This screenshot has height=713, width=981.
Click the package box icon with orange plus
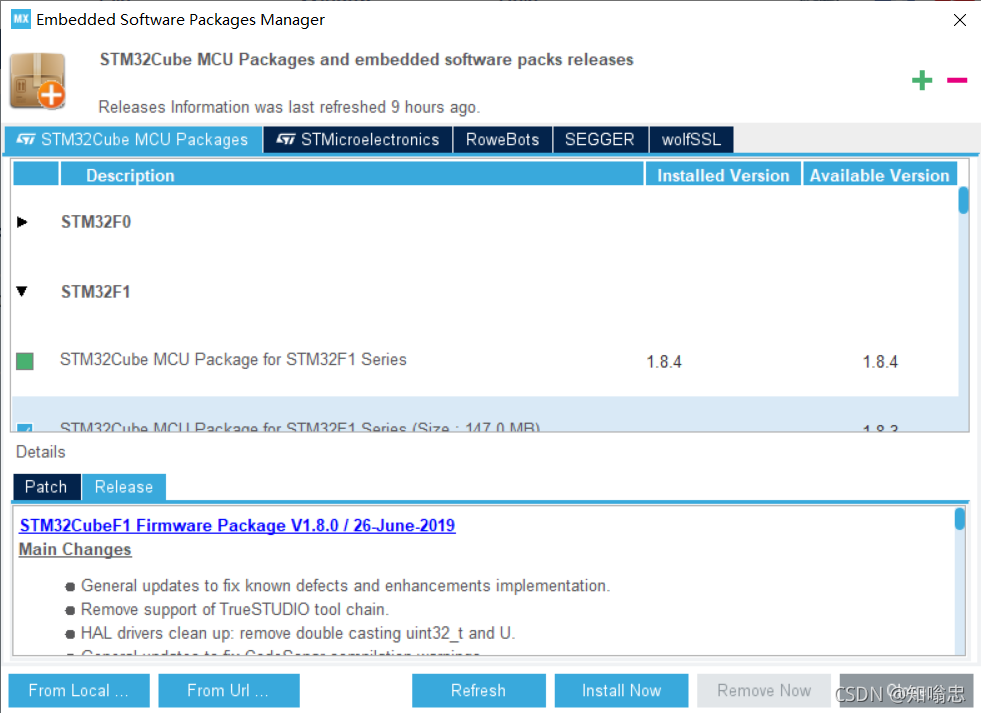pyautogui.click(x=38, y=81)
